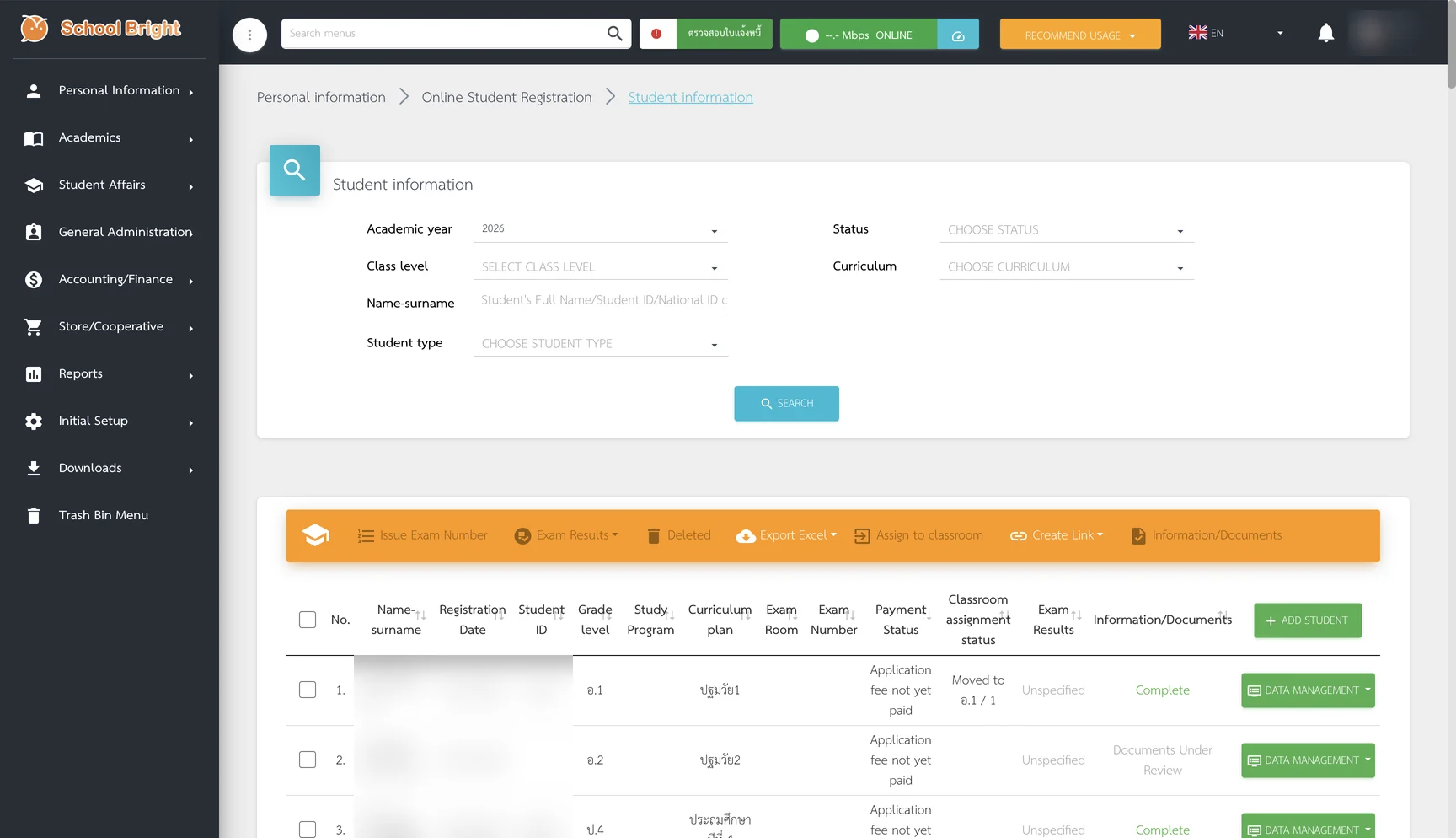Click the user profile avatar
Viewport: 1456px width, 838px height.
(1371, 33)
